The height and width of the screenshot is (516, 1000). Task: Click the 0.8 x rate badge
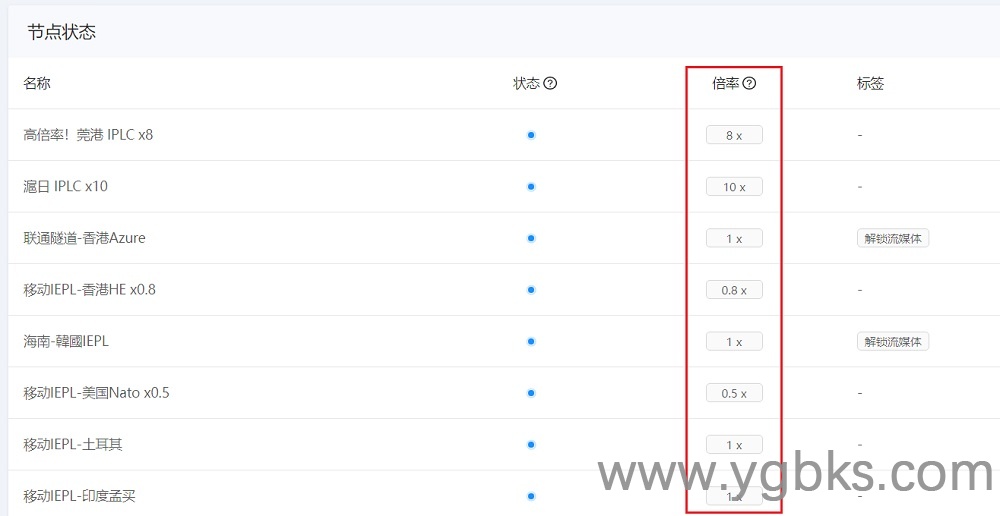[734, 290]
